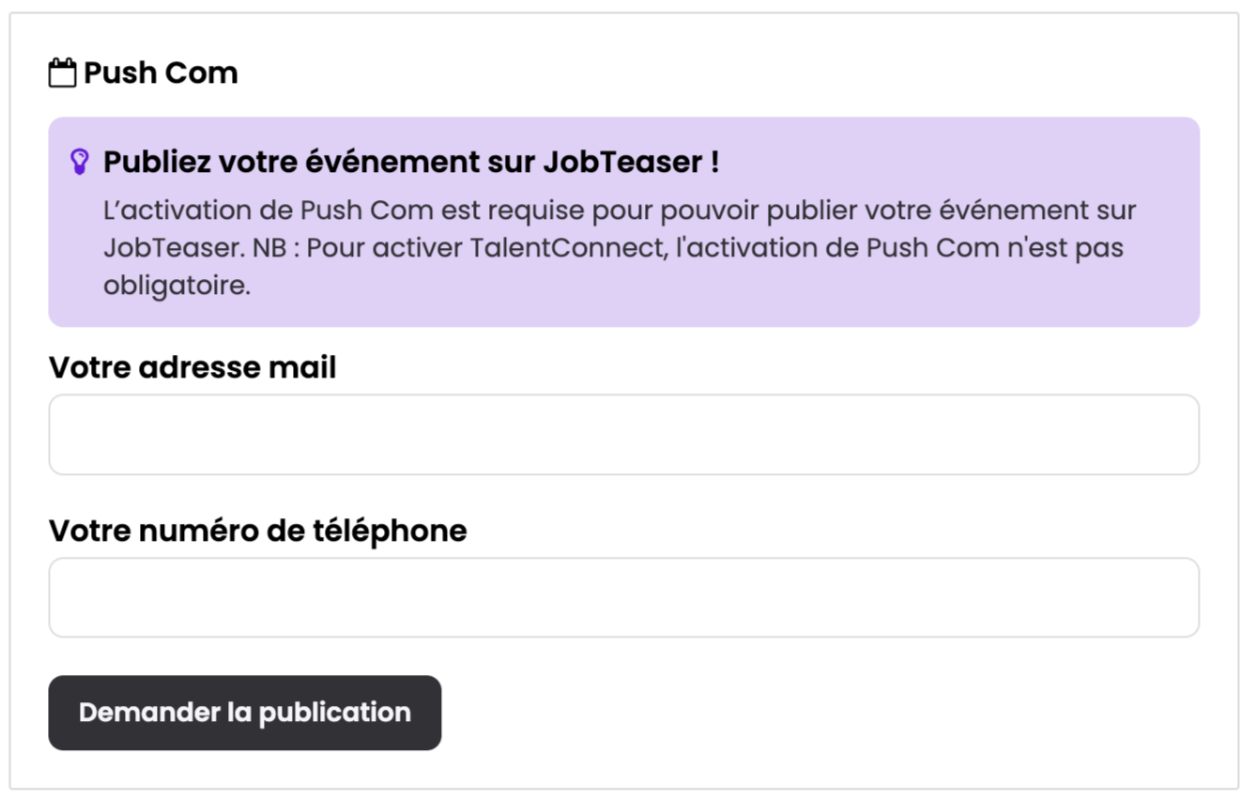Click the Push Com section heading

point(160,73)
